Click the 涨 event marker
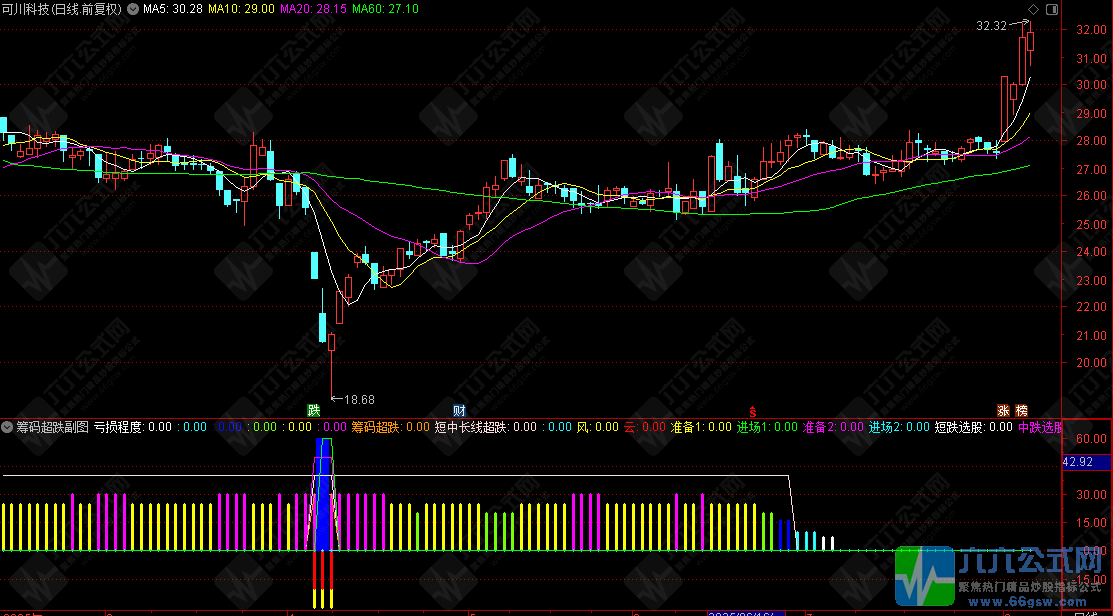The height and width of the screenshot is (616, 1113). point(1004,410)
